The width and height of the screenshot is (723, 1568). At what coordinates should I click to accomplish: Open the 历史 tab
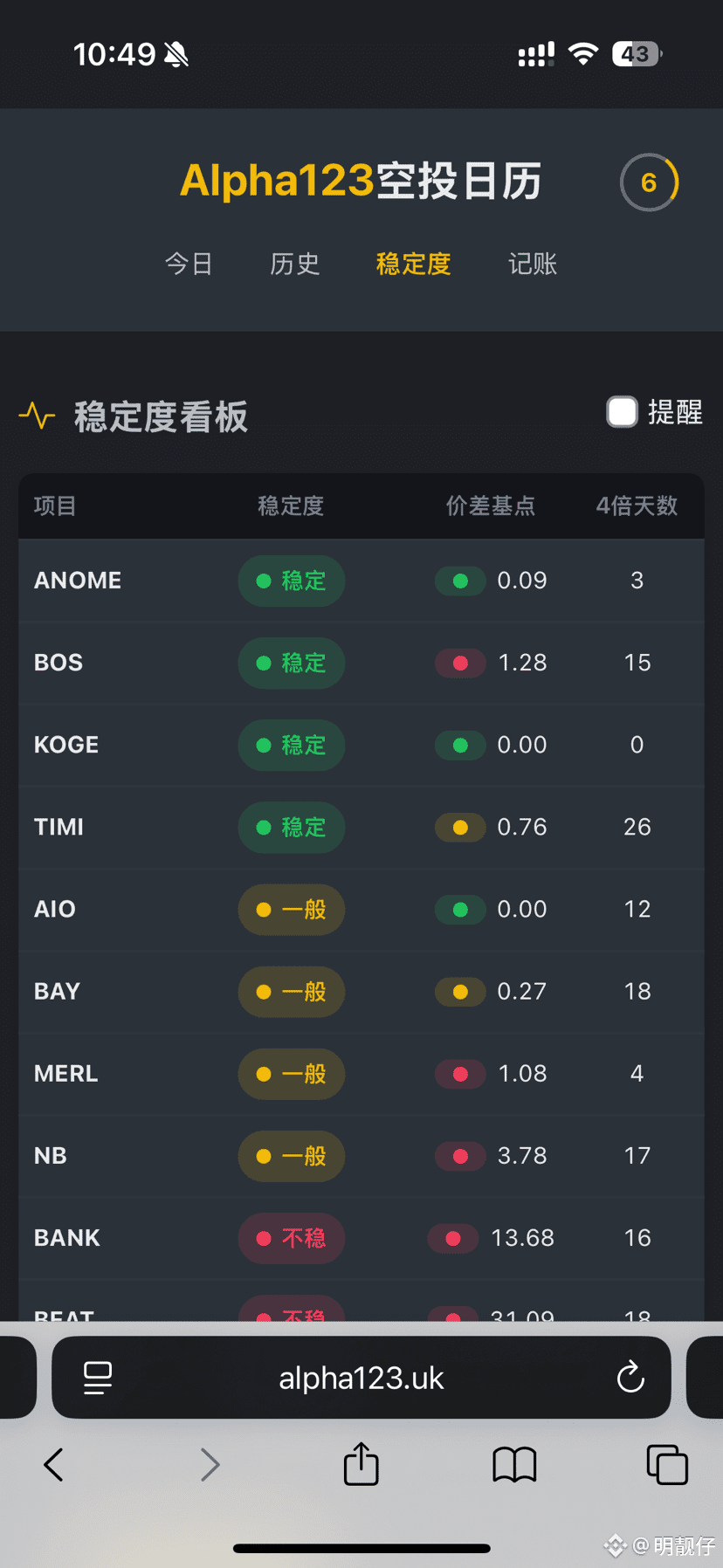pos(295,264)
